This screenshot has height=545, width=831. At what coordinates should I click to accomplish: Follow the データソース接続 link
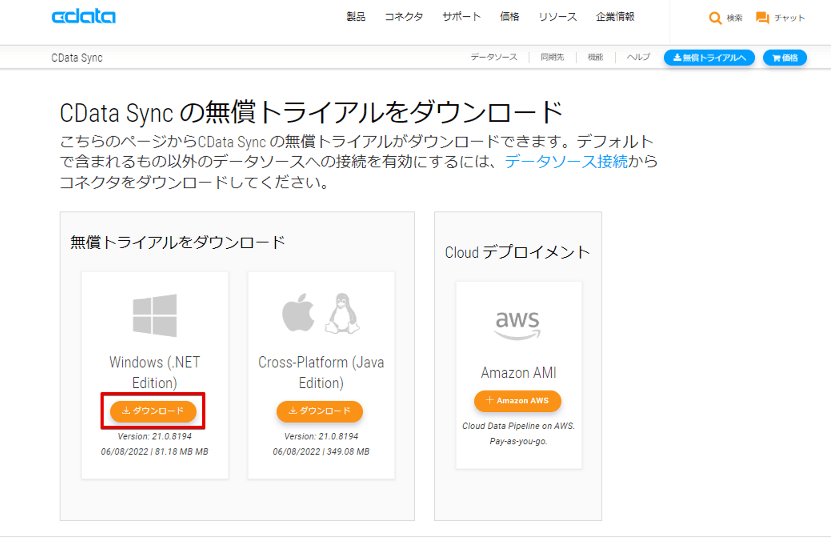point(566,161)
